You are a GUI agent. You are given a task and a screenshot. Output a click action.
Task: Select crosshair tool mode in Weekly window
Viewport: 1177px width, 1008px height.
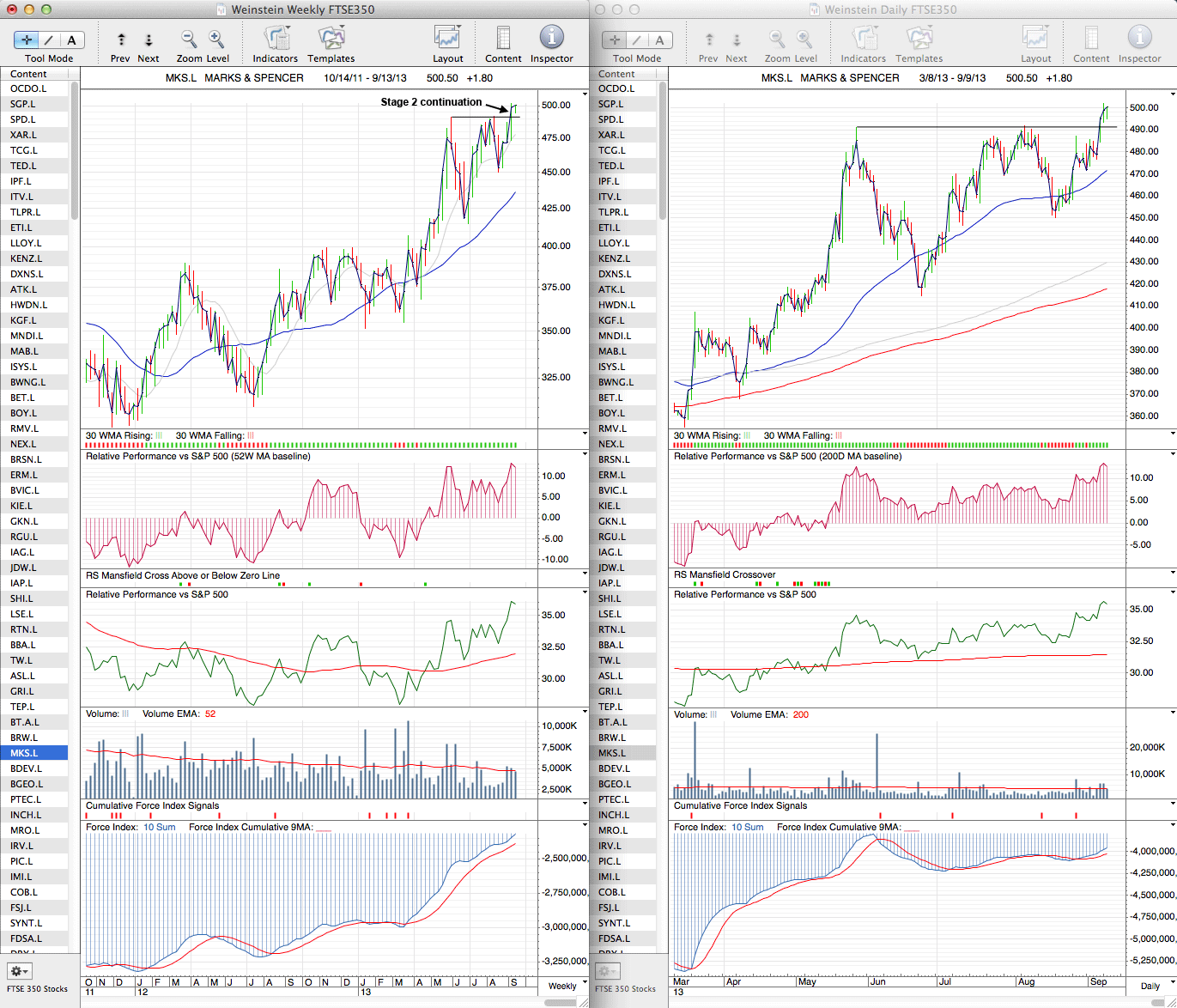point(27,39)
